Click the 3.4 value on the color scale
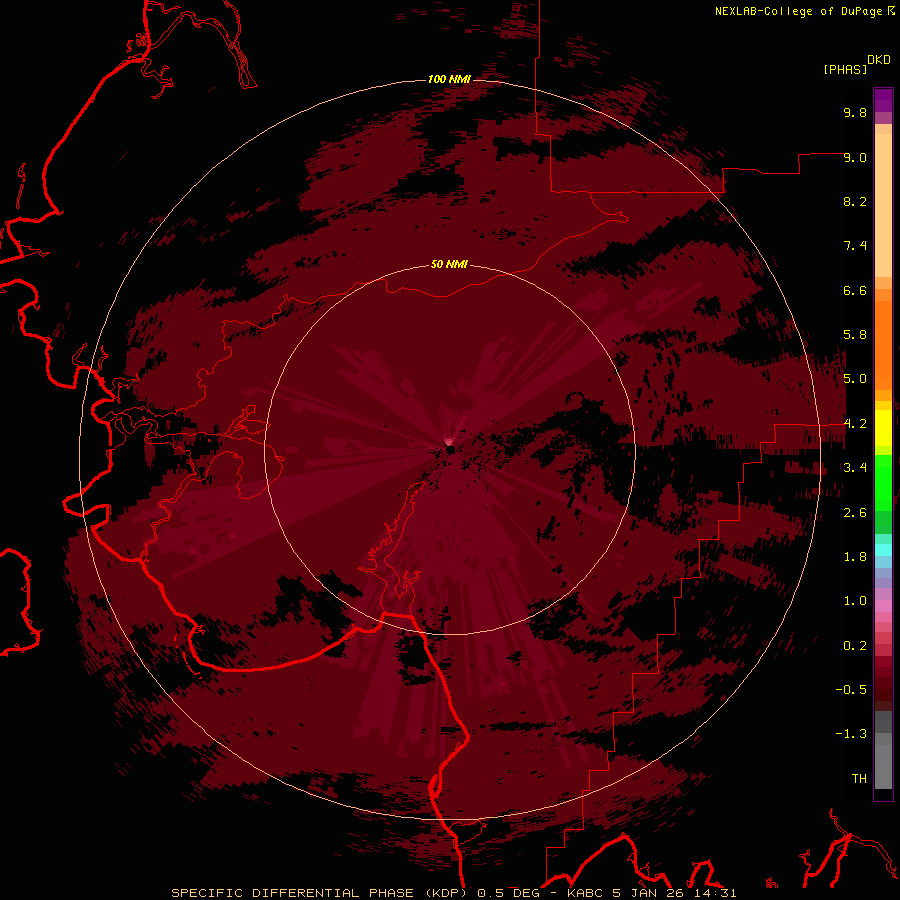900x900 pixels. 855,468
